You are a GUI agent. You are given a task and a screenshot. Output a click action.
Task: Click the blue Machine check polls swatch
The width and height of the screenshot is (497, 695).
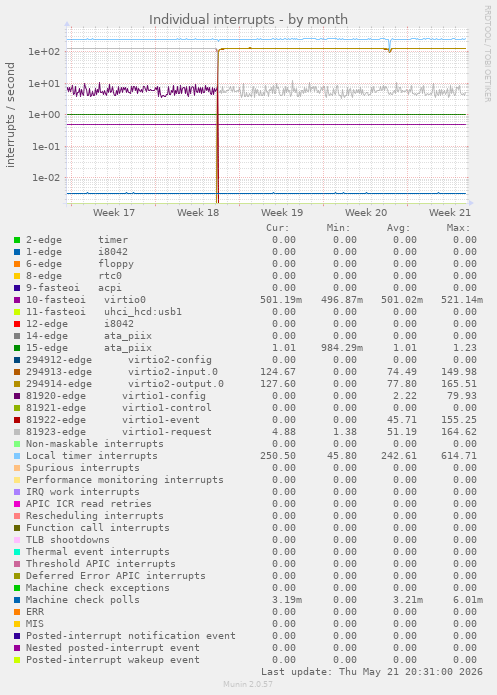click(x=17, y=600)
